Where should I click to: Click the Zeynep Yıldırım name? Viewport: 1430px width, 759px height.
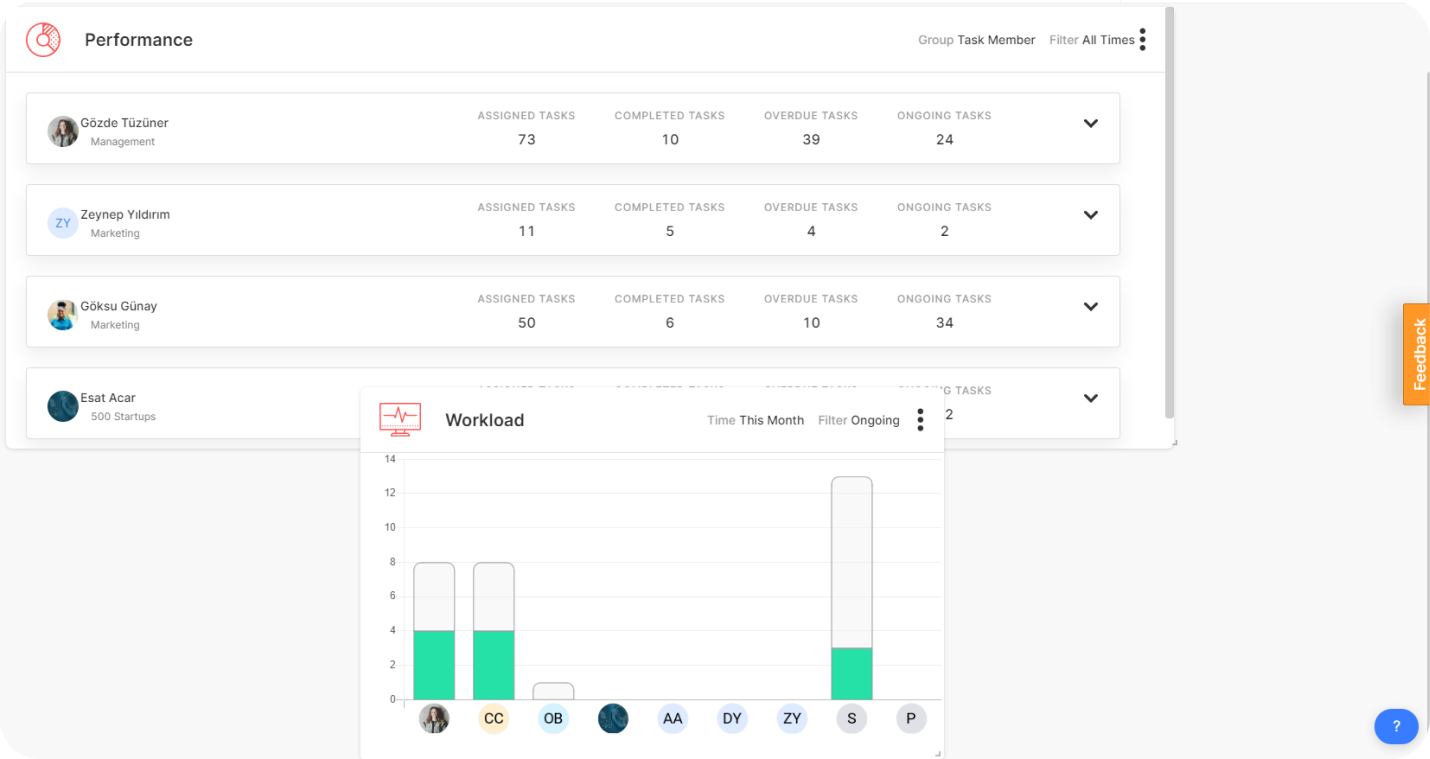(x=125, y=215)
